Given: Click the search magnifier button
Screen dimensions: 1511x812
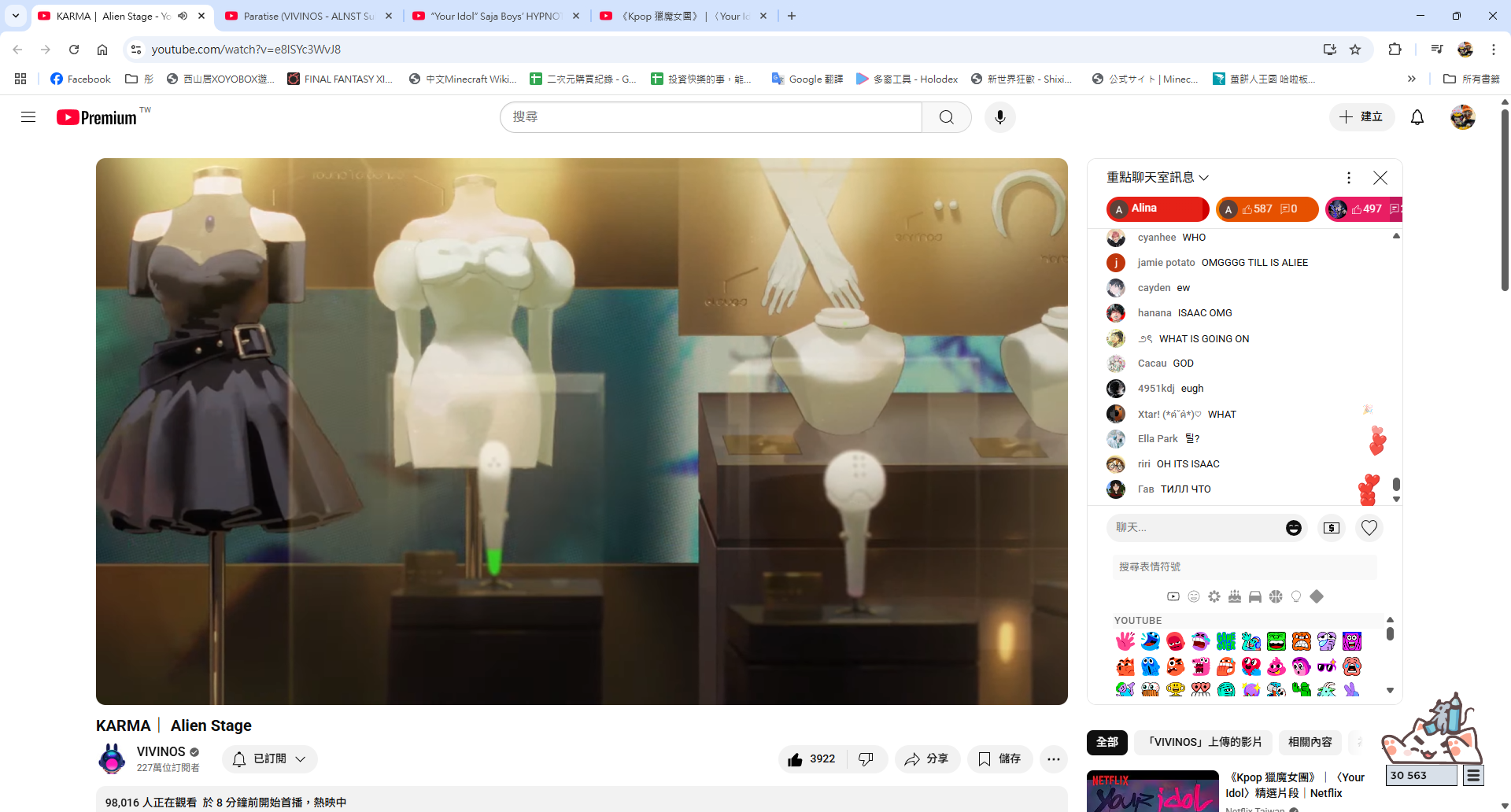Looking at the screenshot, I should pos(946,117).
